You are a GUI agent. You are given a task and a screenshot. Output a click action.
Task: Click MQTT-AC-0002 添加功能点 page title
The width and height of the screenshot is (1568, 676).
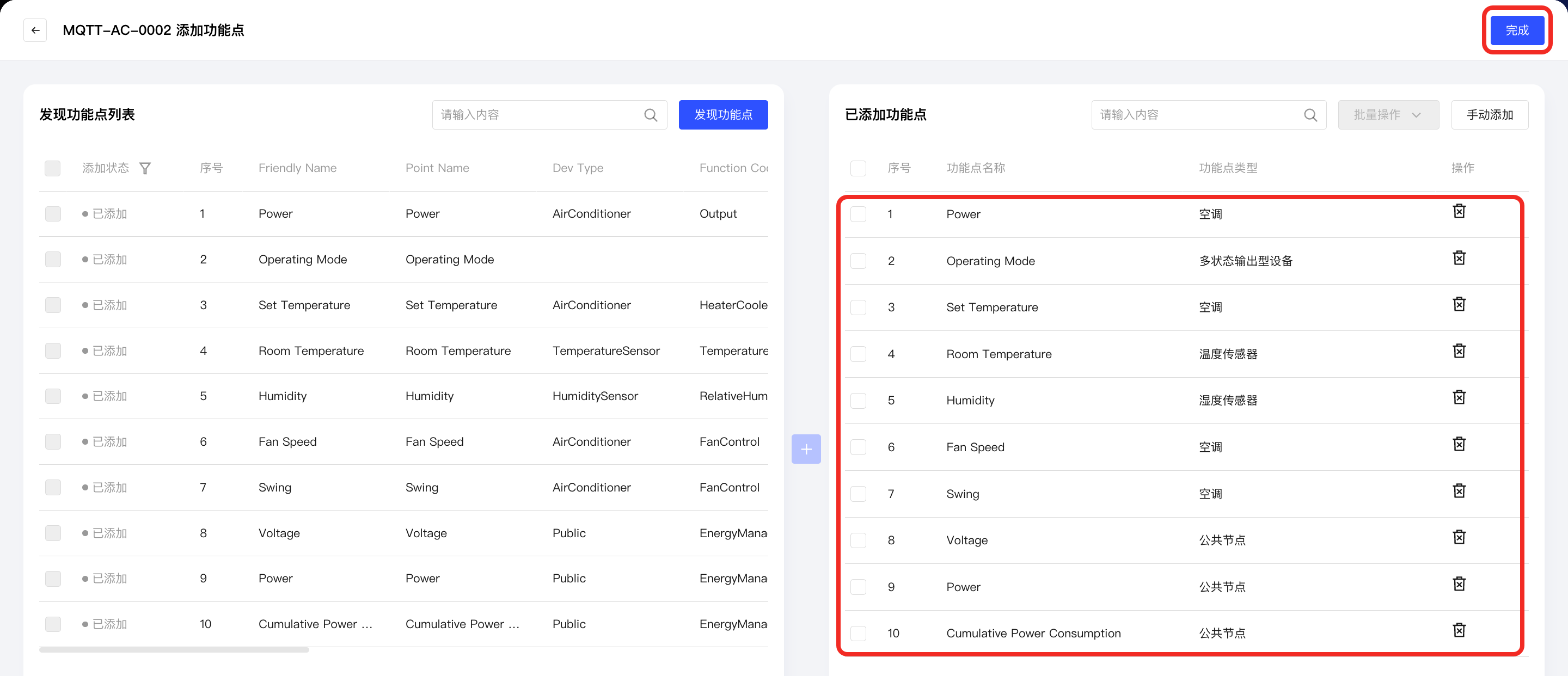(x=154, y=30)
